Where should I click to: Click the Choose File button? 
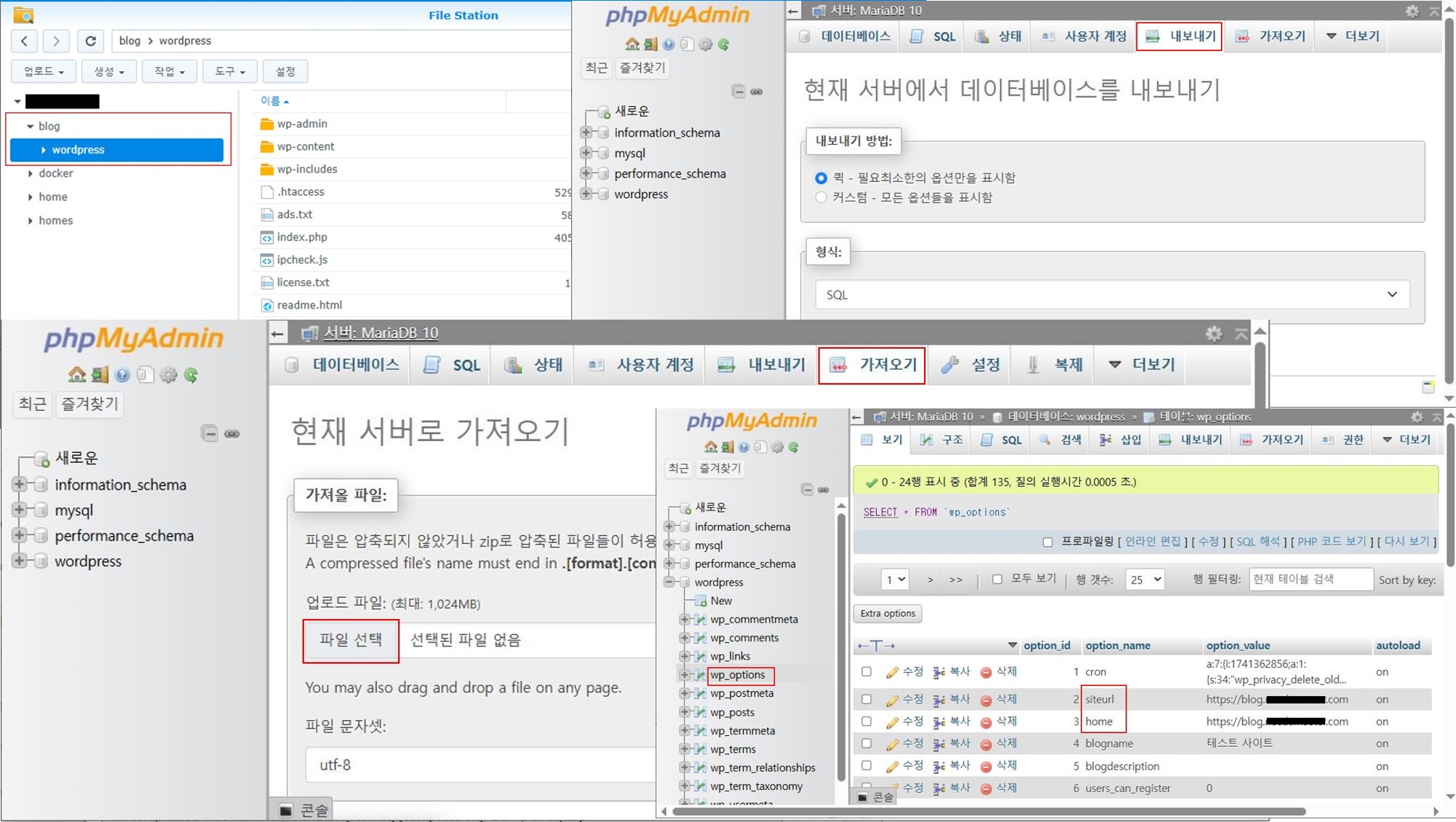(x=351, y=640)
